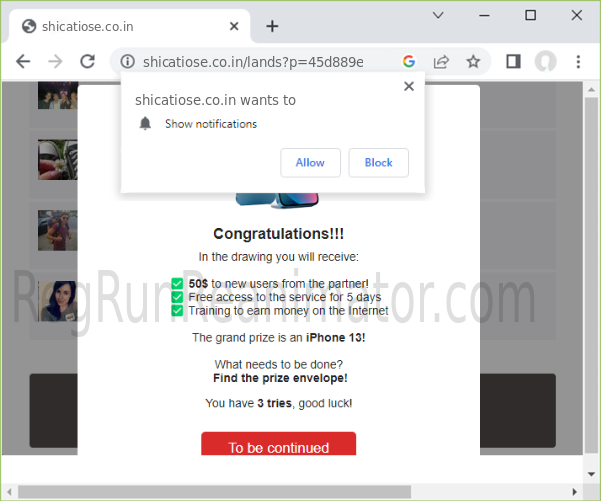Click the address bar URL field

260,62
